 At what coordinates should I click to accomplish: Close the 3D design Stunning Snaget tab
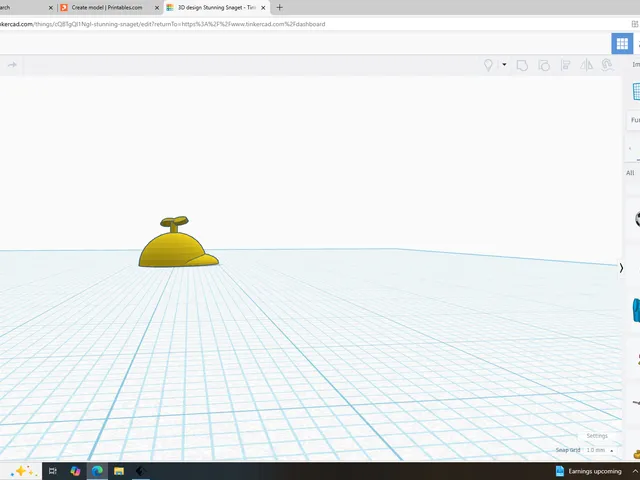point(263,8)
